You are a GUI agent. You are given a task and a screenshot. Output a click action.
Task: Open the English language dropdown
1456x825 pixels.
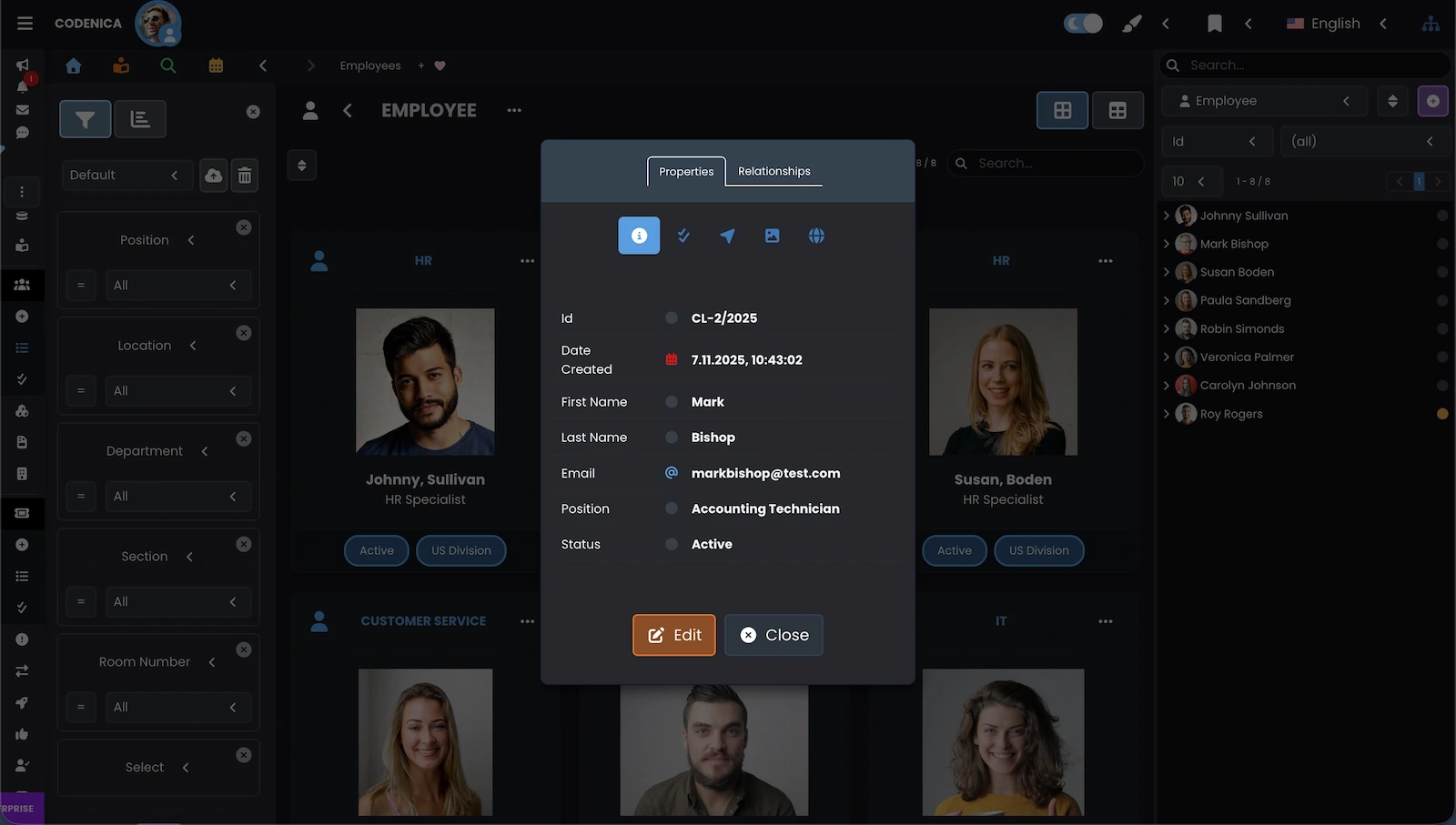click(x=1335, y=24)
